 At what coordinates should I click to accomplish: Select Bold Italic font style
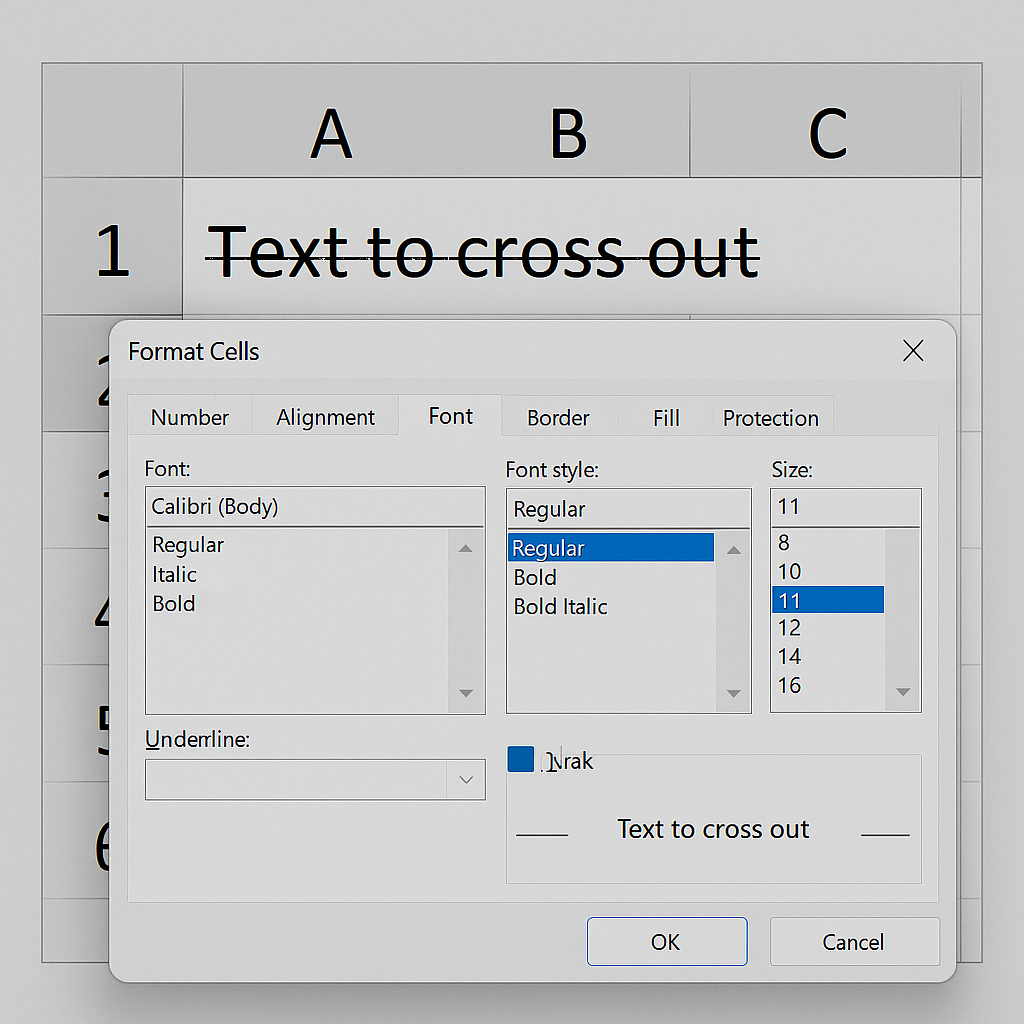(560, 606)
